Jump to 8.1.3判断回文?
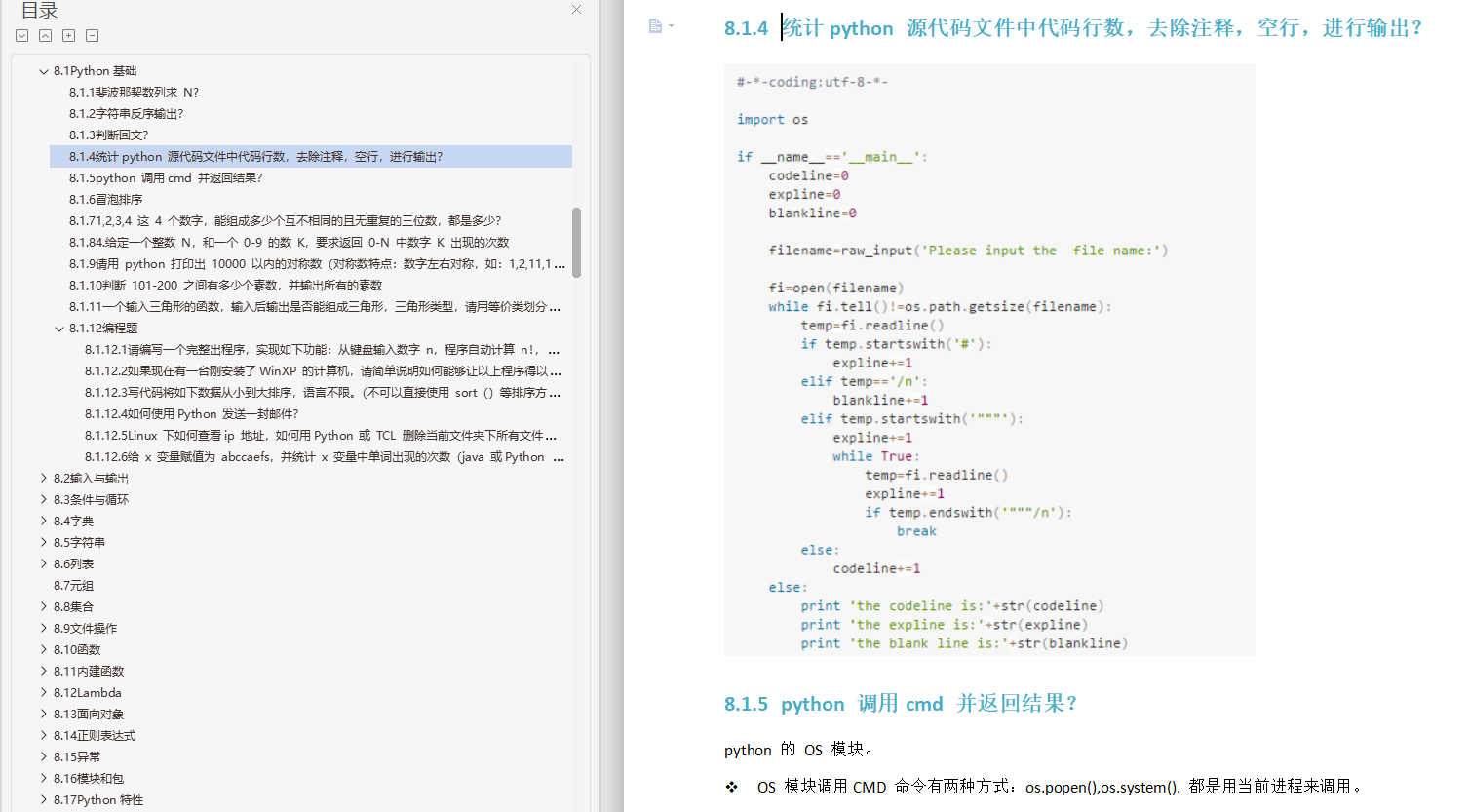Image resolution: width=1469 pixels, height=812 pixels. [108, 135]
